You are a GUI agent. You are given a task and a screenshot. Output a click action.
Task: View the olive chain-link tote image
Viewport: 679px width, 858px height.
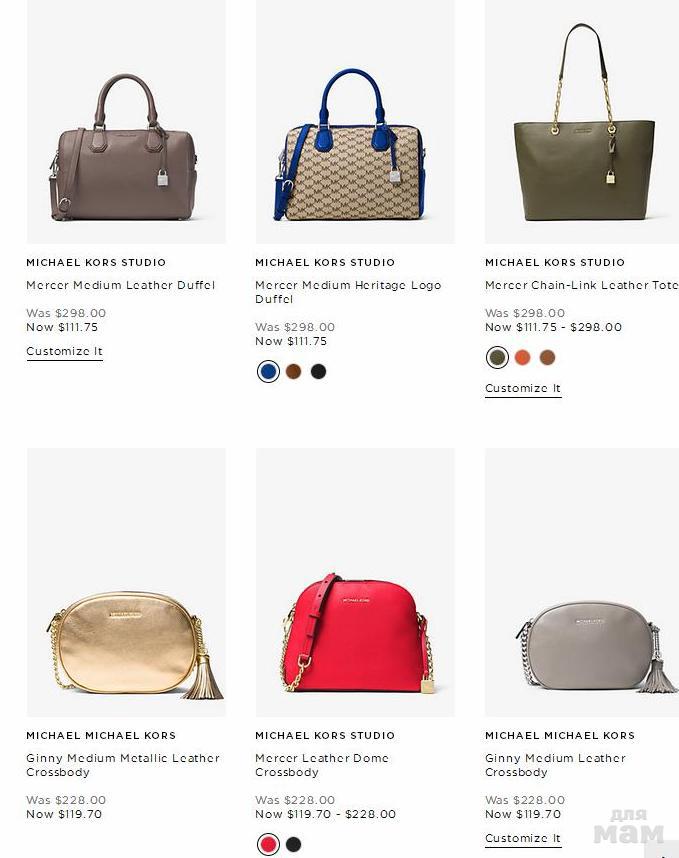tap(582, 121)
